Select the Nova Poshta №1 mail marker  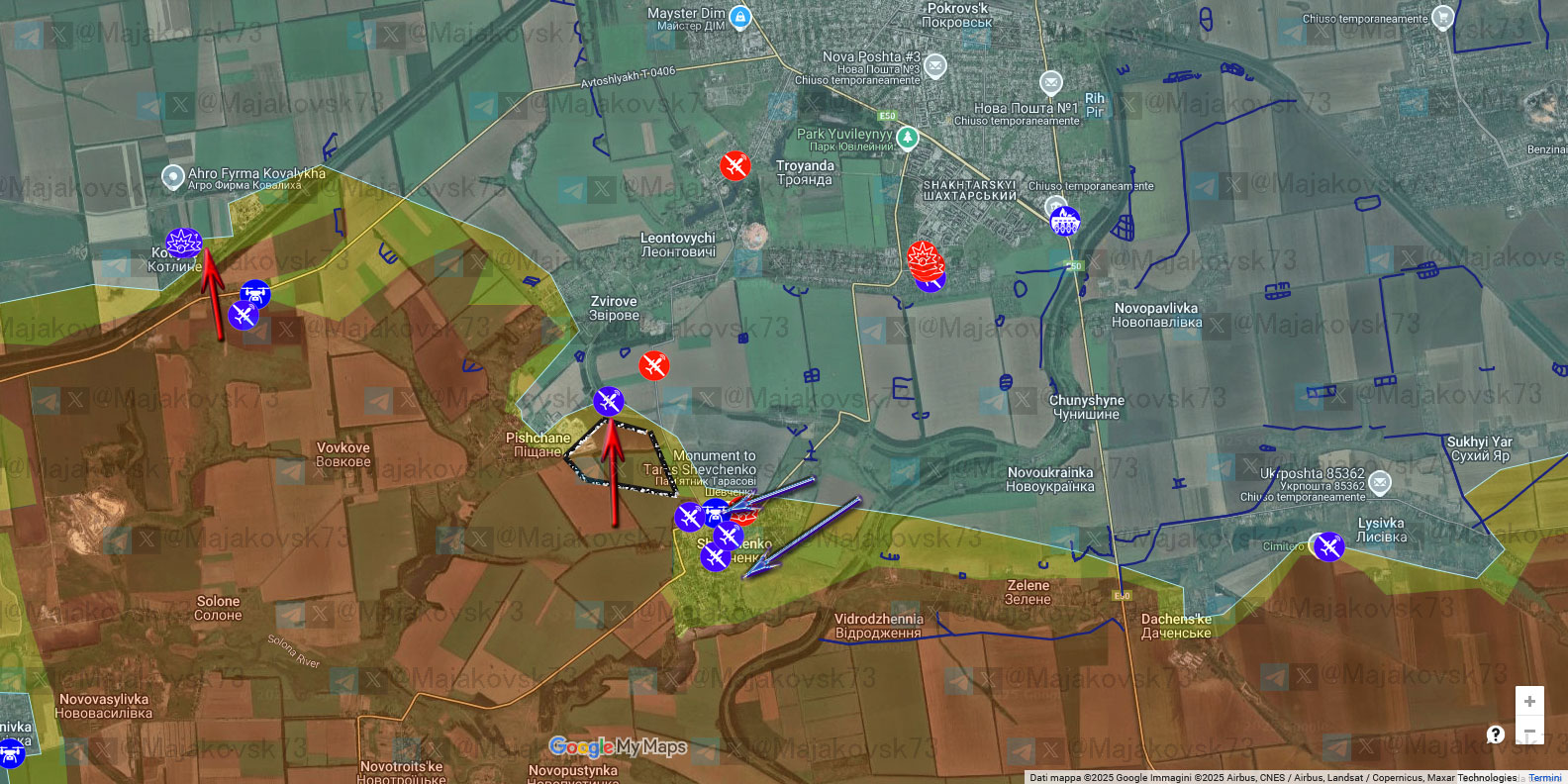(1051, 82)
